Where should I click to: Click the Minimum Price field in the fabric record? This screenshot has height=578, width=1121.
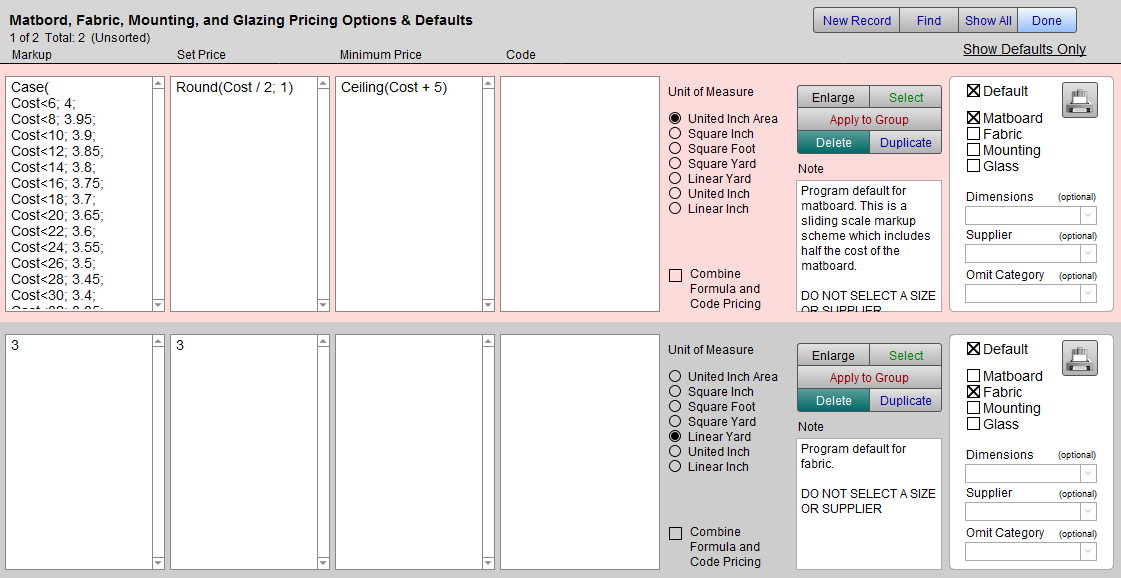408,450
